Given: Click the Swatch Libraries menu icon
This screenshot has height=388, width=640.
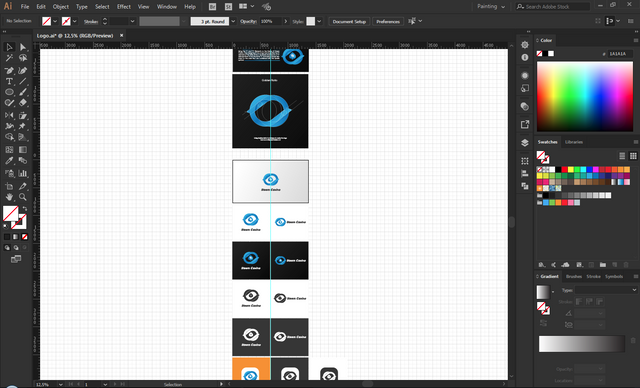Looking at the screenshot, I should 542,265.
